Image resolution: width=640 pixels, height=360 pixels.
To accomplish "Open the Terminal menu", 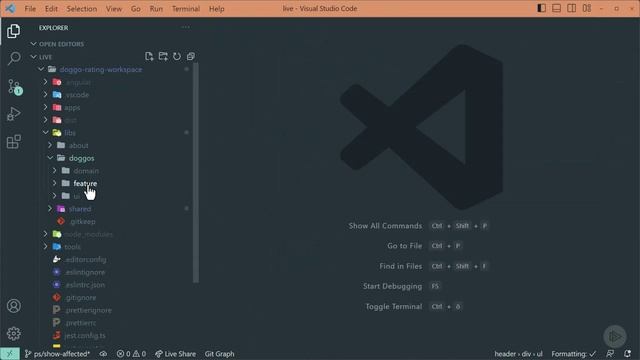I will click(x=186, y=9).
